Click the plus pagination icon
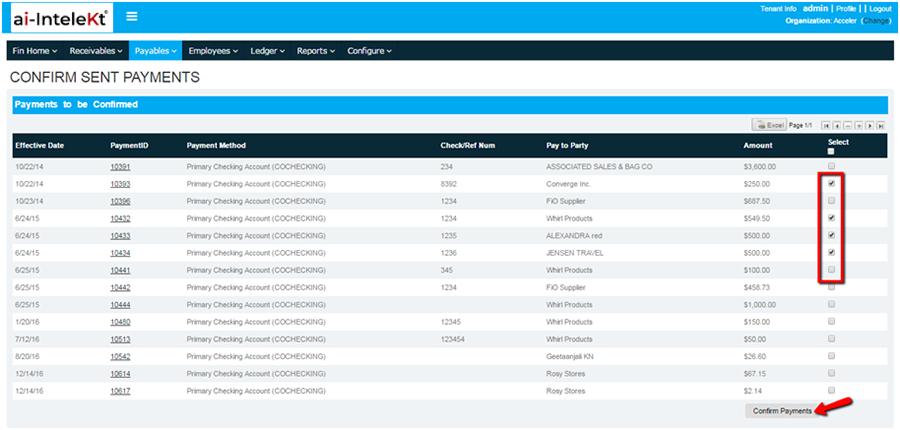 click(x=859, y=126)
